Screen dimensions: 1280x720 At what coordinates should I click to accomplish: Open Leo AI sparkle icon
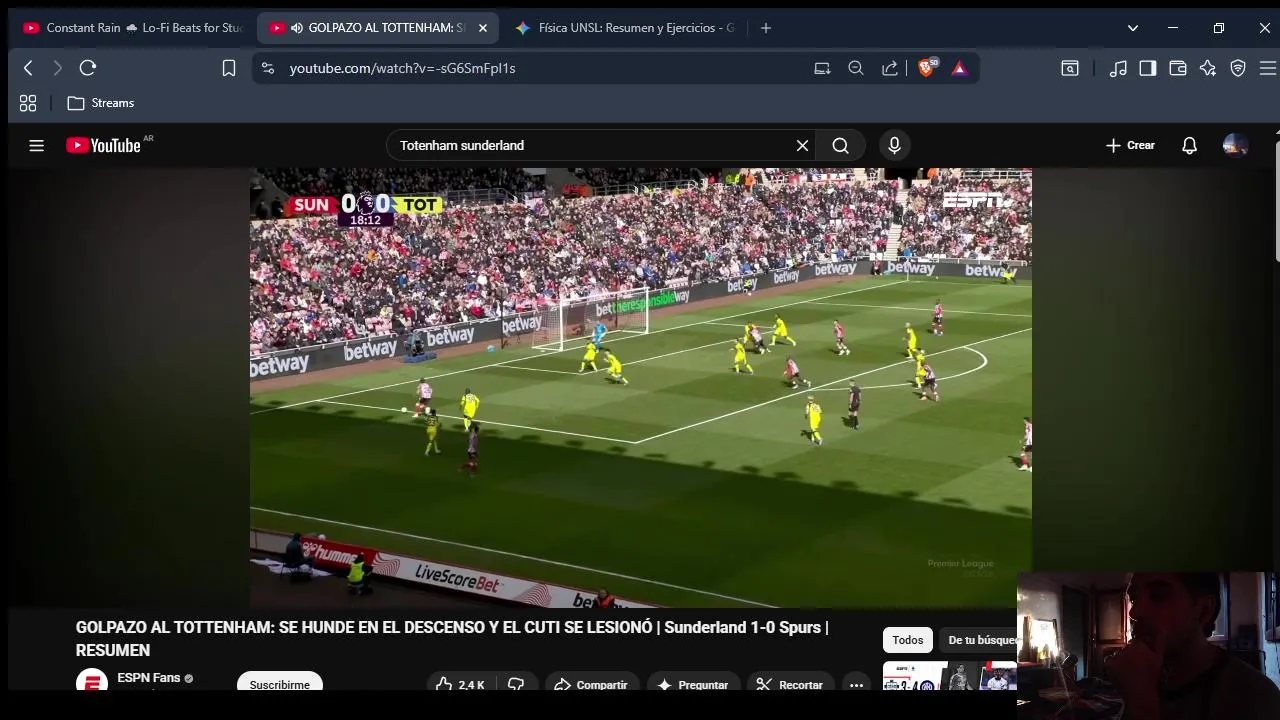pyautogui.click(x=1208, y=68)
